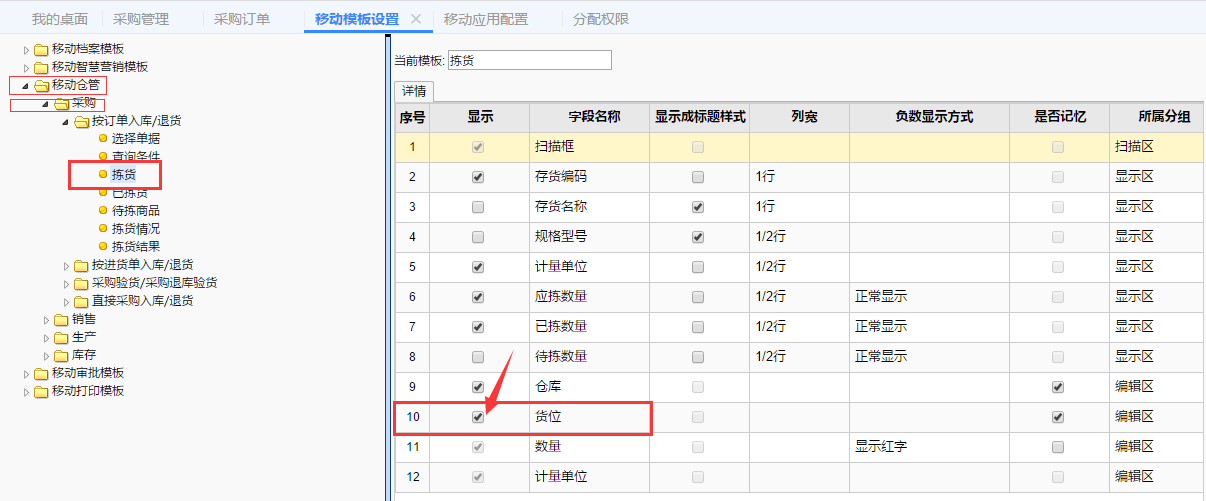
Task: Open the 移动应用配置 tab
Action: click(485, 19)
